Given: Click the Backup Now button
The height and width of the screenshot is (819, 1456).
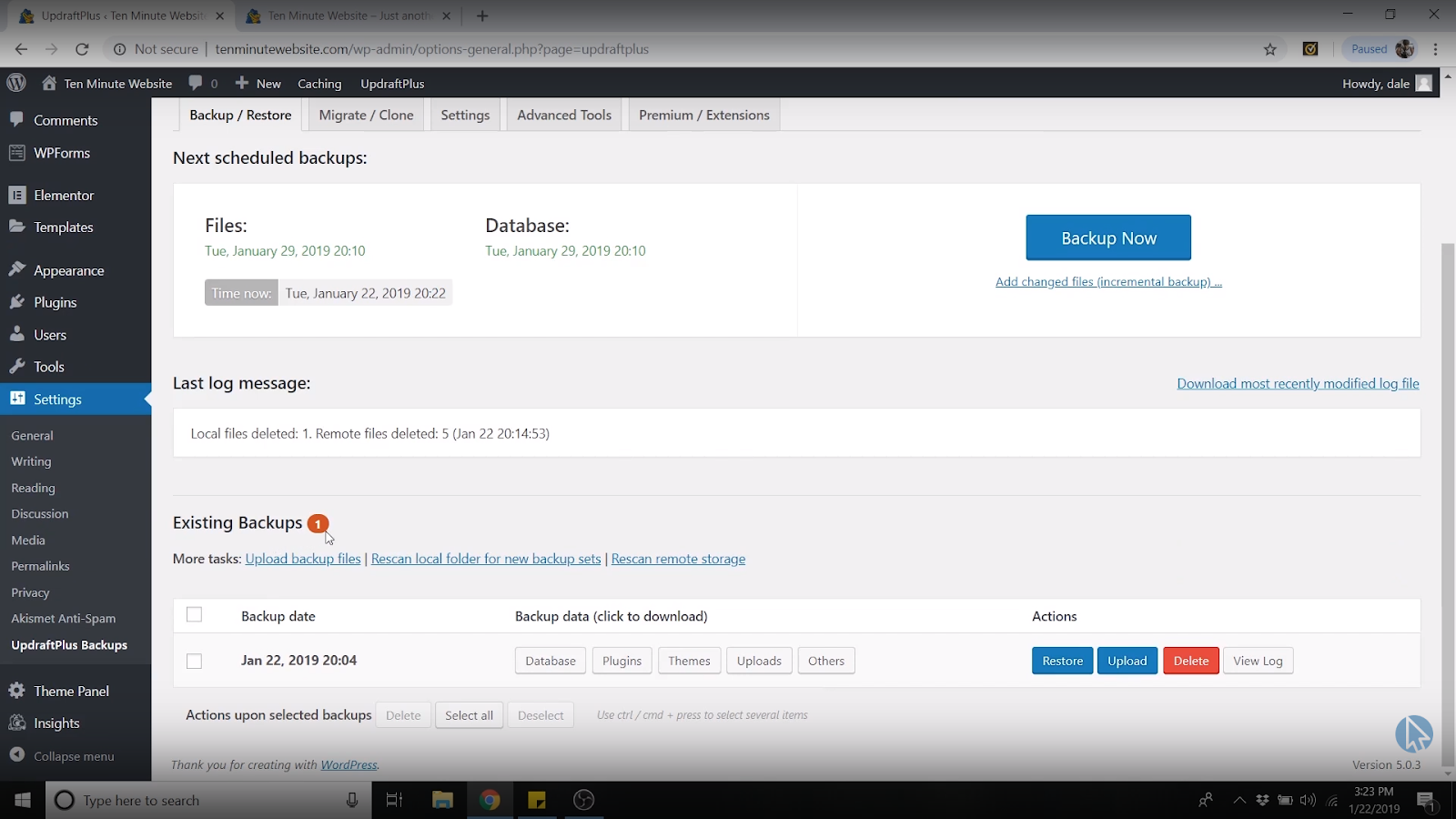Looking at the screenshot, I should coord(1108,238).
